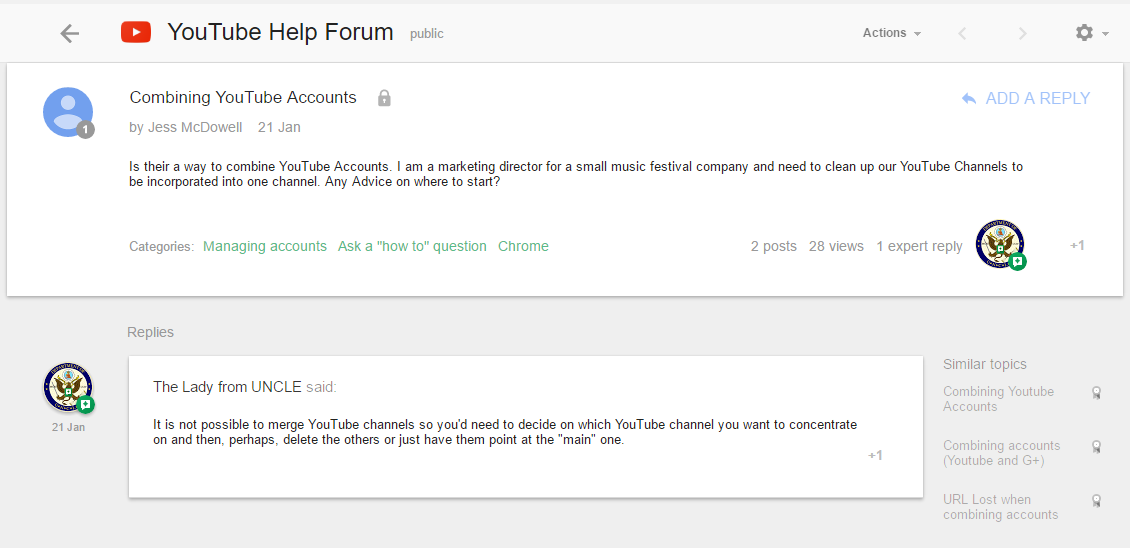Open the Actions dropdown menu
Viewport: 1130px width, 548px height.
891,33
